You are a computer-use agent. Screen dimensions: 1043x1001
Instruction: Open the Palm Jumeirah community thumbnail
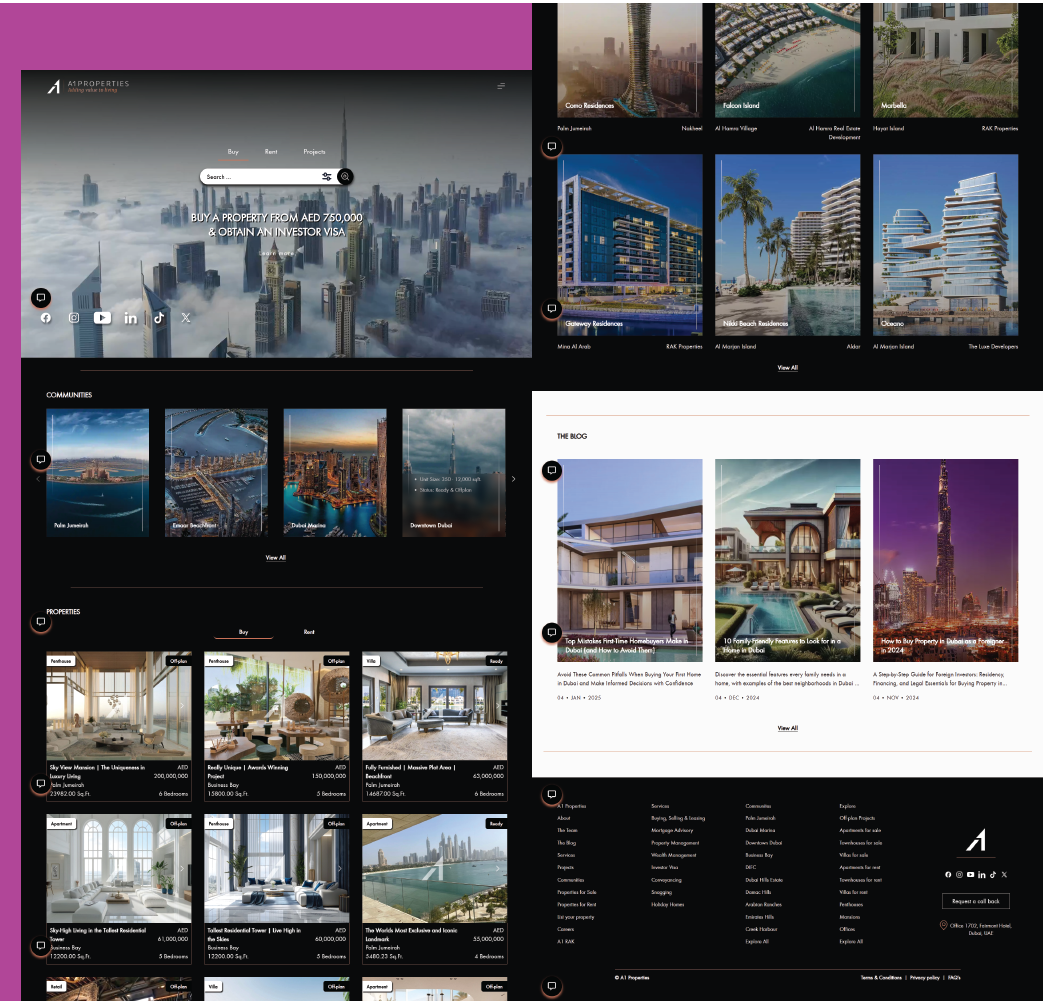click(98, 472)
